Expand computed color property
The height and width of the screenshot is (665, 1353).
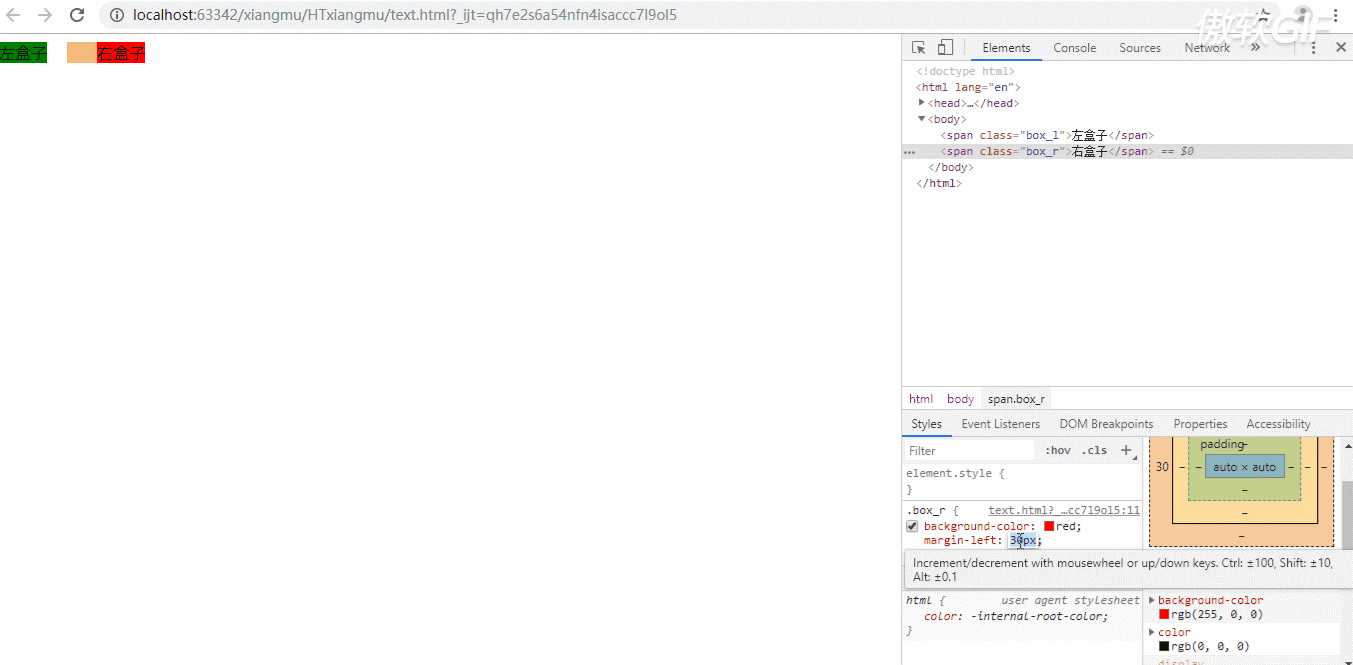(x=1151, y=632)
